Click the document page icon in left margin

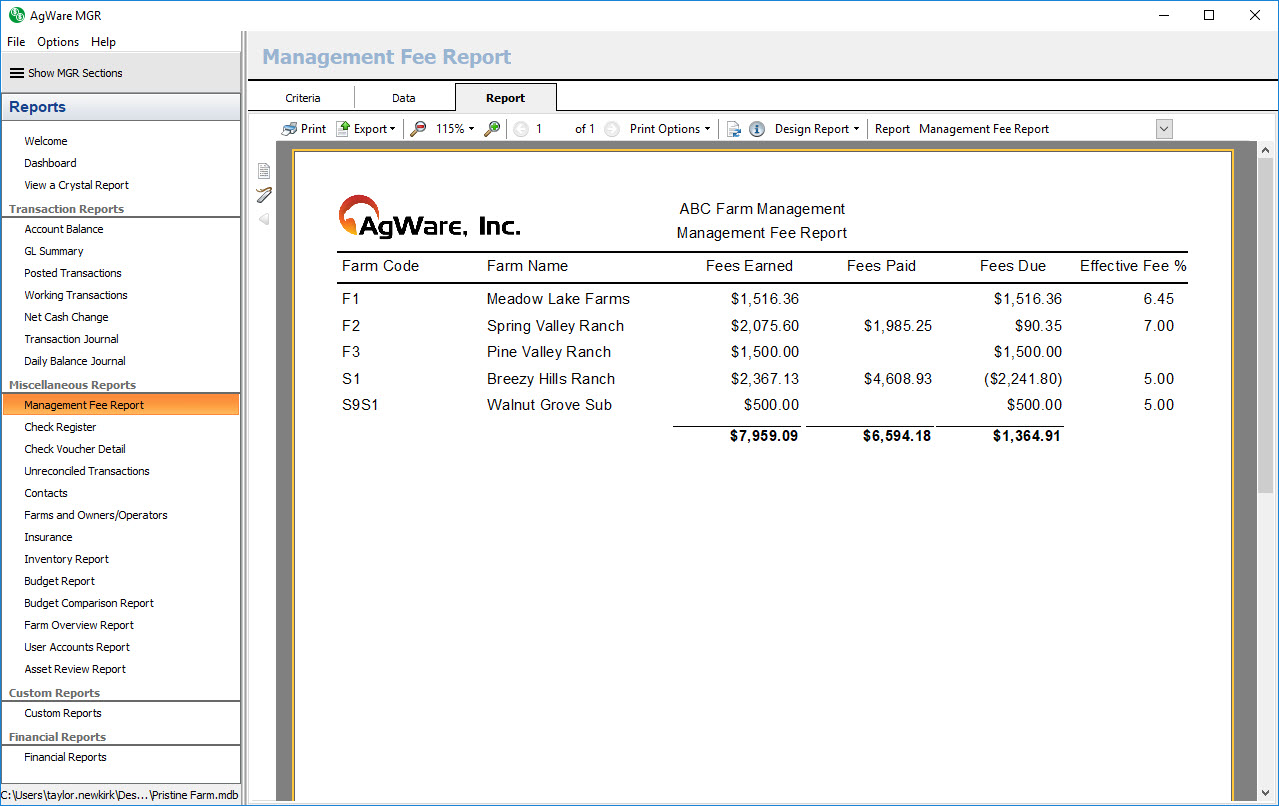click(264, 171)
